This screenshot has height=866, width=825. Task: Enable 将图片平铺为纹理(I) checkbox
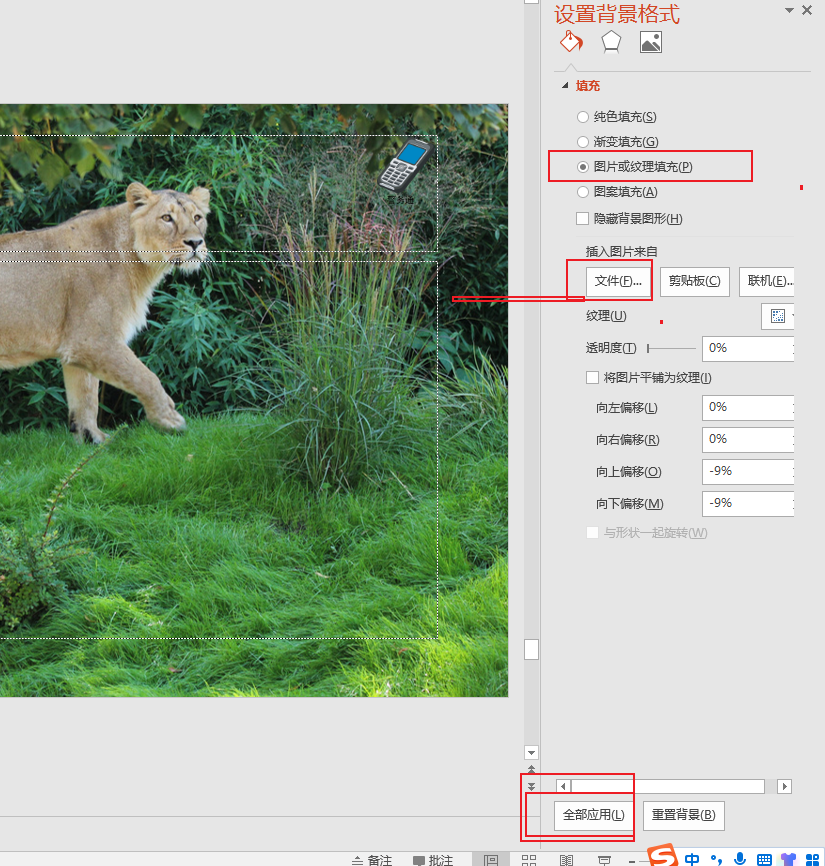(592, 378)
